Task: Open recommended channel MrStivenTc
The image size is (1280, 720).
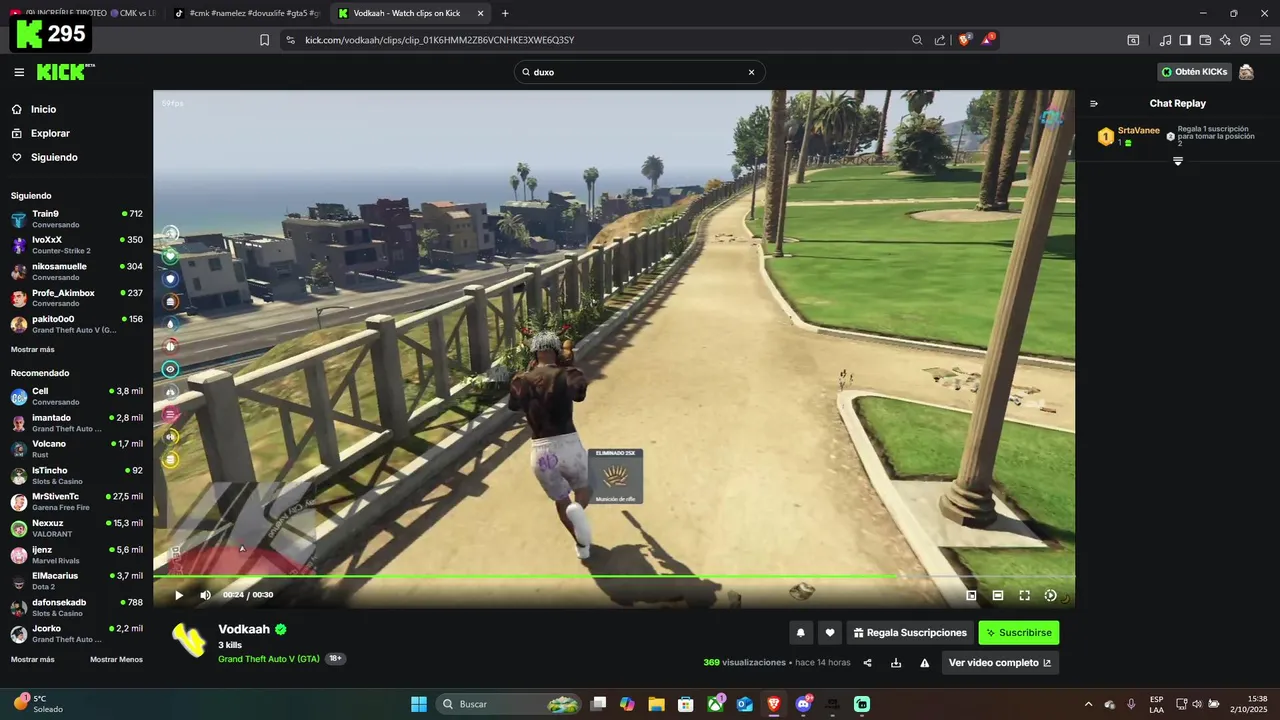Action: 76,502
